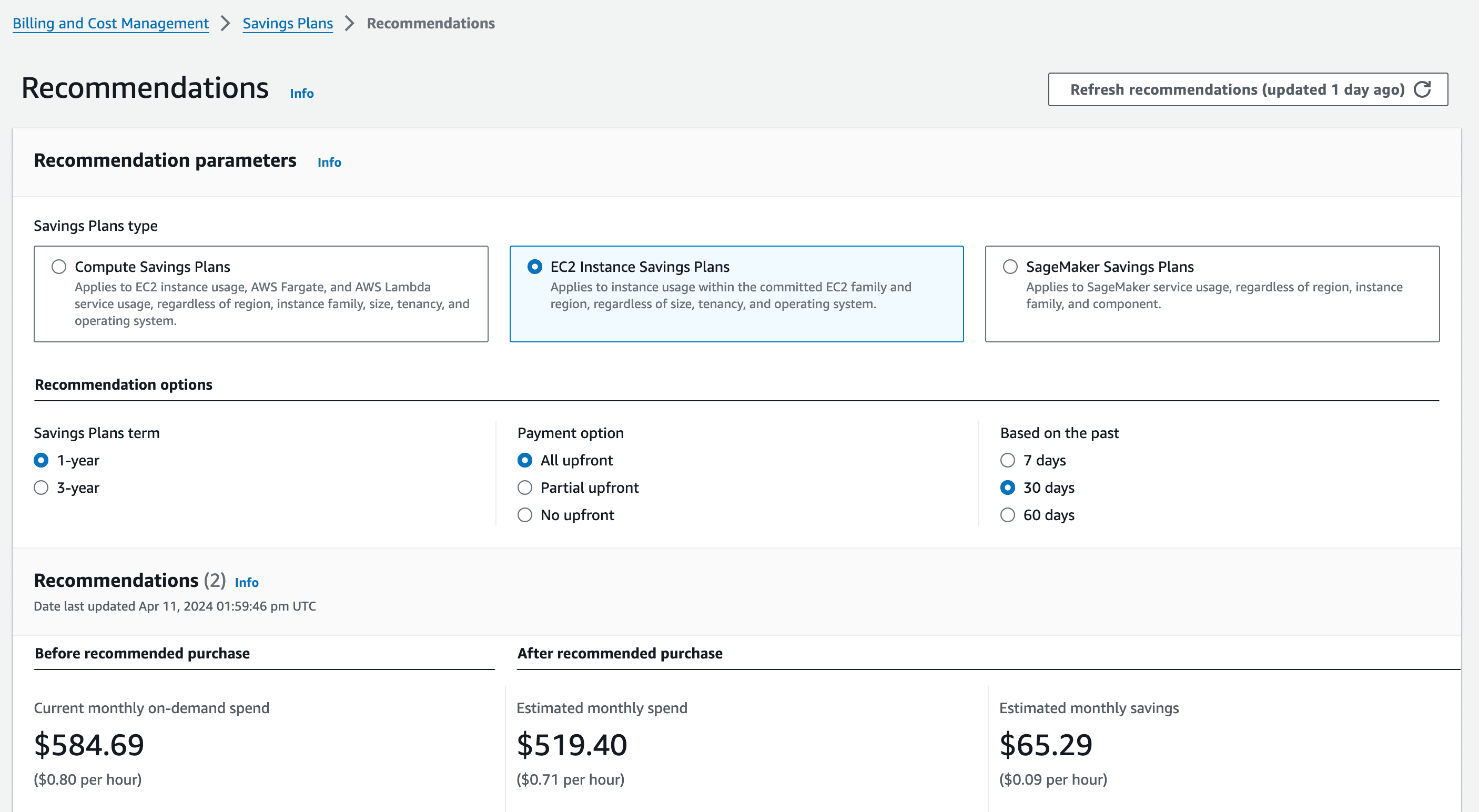Click the ($0.09 per hour) text
Image resolution: width=1479 pixels, height=812 pixels.
1053,779
